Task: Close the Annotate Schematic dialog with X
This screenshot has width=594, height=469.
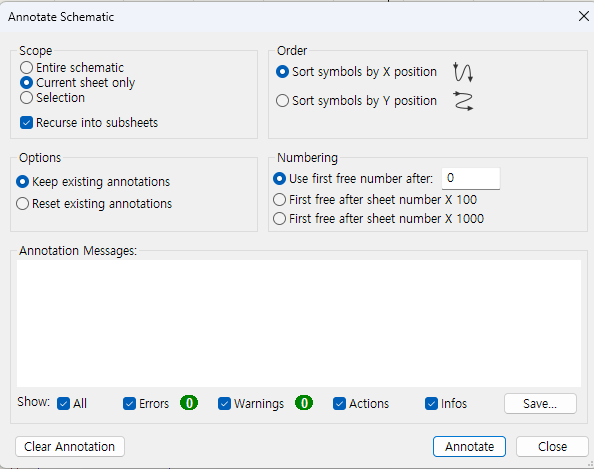Action: point(584,16)
